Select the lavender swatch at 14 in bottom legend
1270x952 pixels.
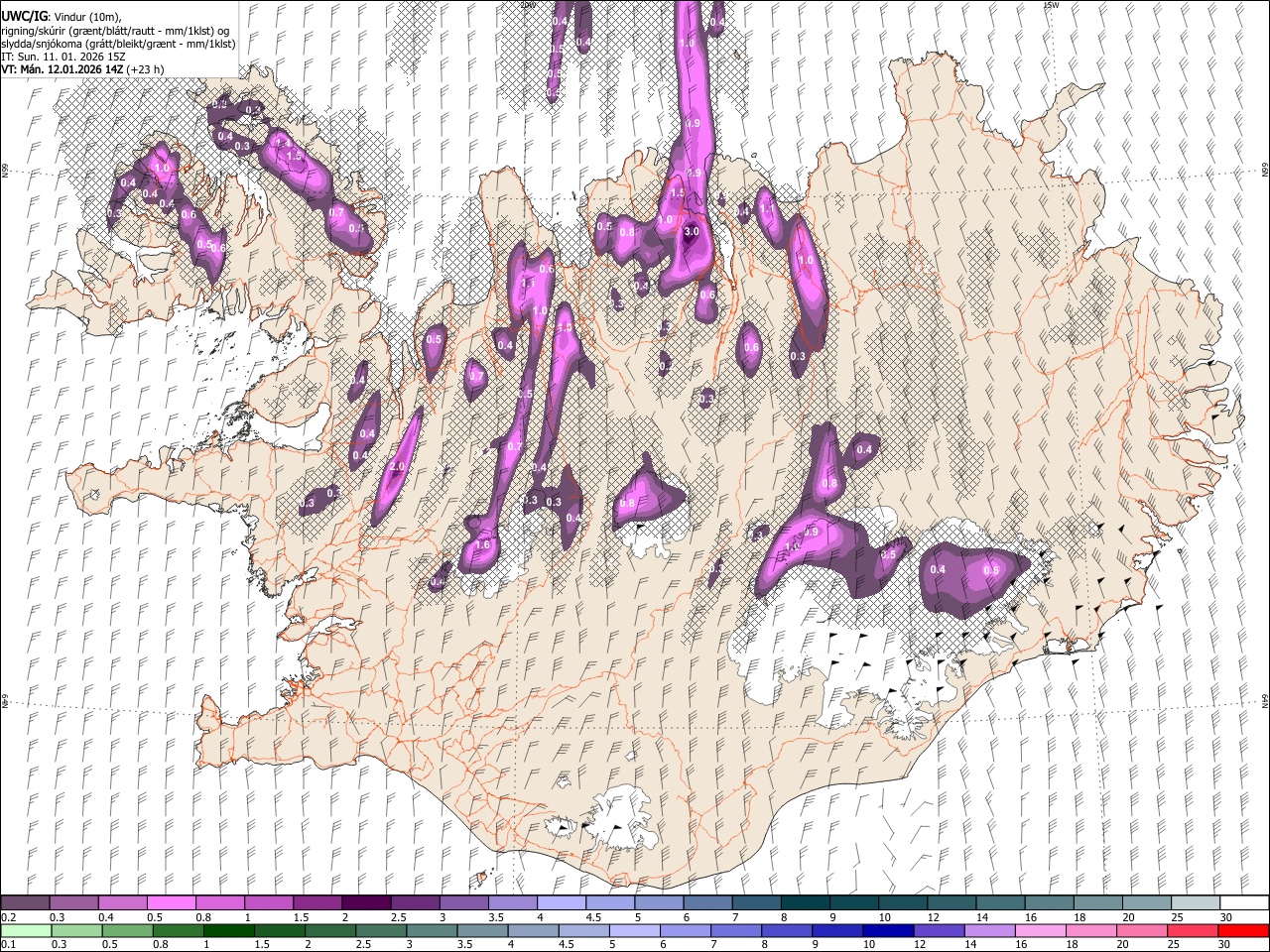point(989,930)
